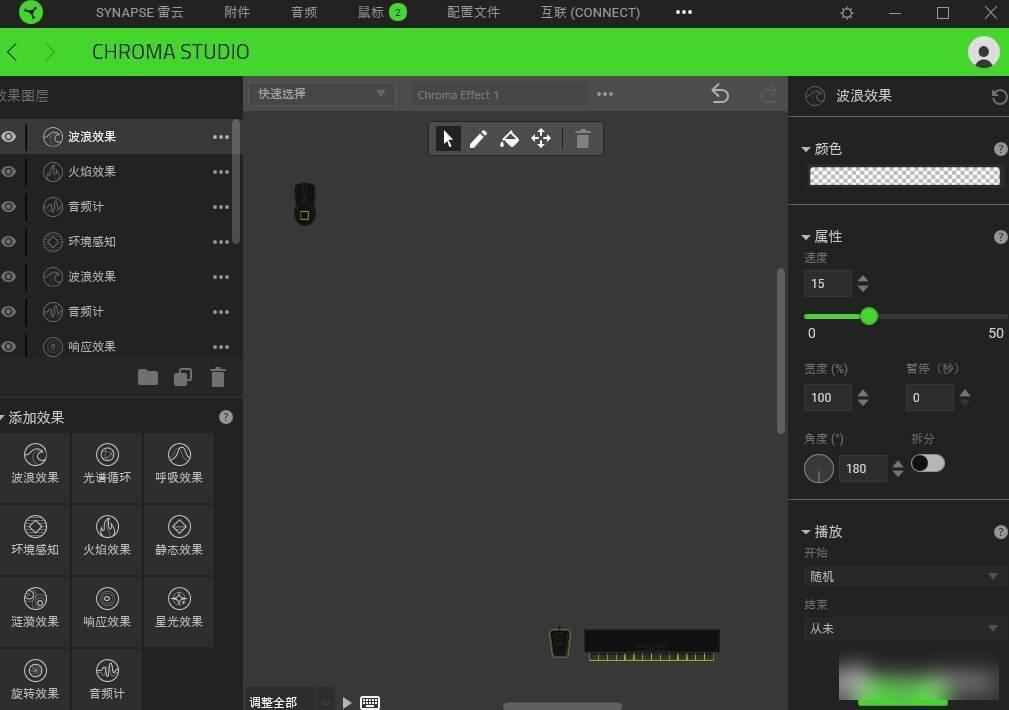Collapse the 添加效果 section
This screenshot has height=710, width=1009.
(x=2, y=418)
